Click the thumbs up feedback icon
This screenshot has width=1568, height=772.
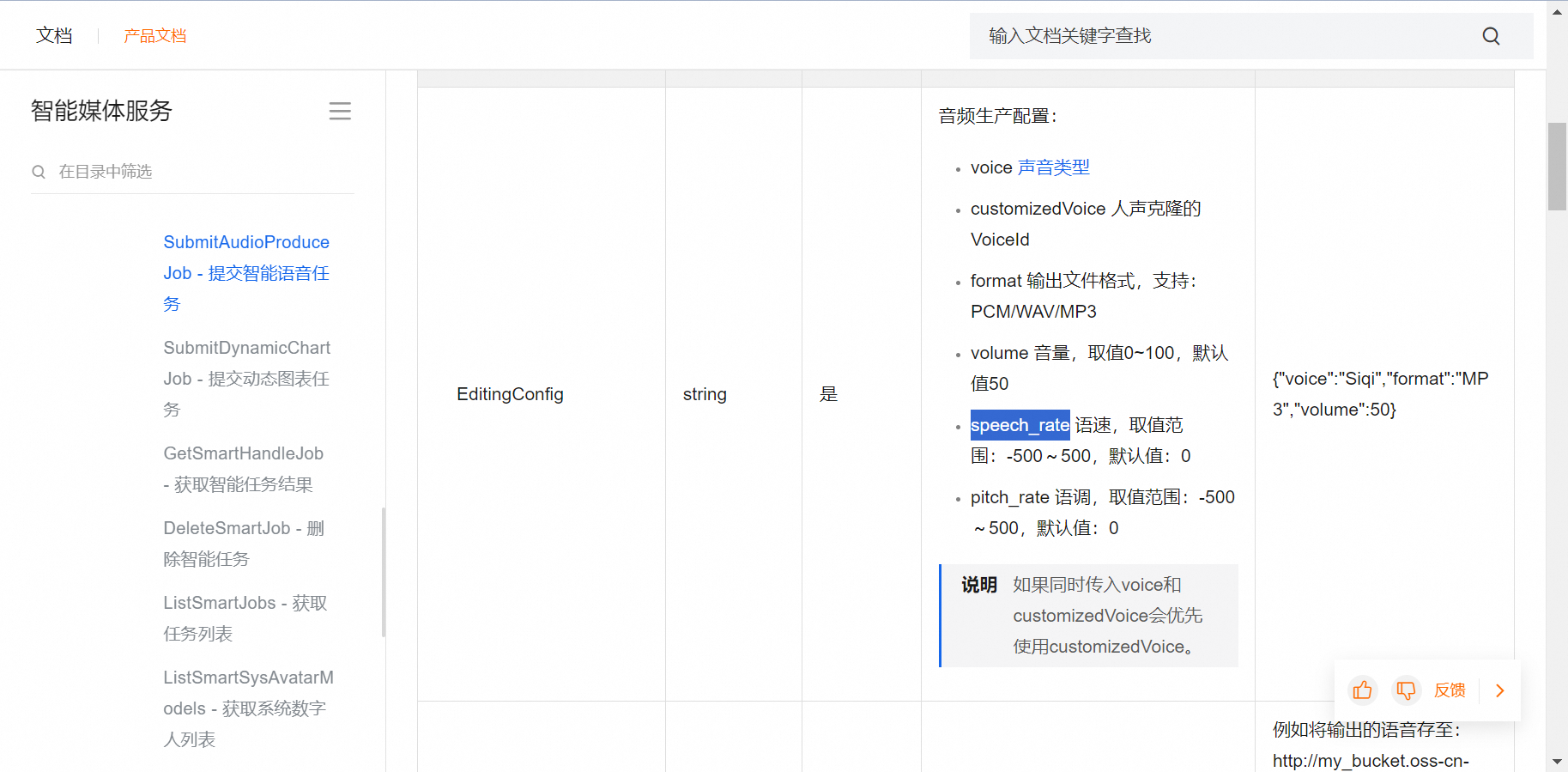pos(1362,690)
